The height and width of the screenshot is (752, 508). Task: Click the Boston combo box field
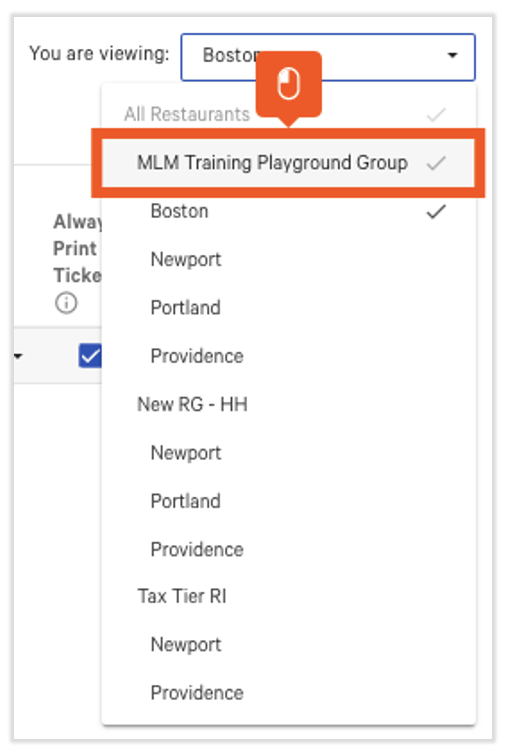click(328, 57)
